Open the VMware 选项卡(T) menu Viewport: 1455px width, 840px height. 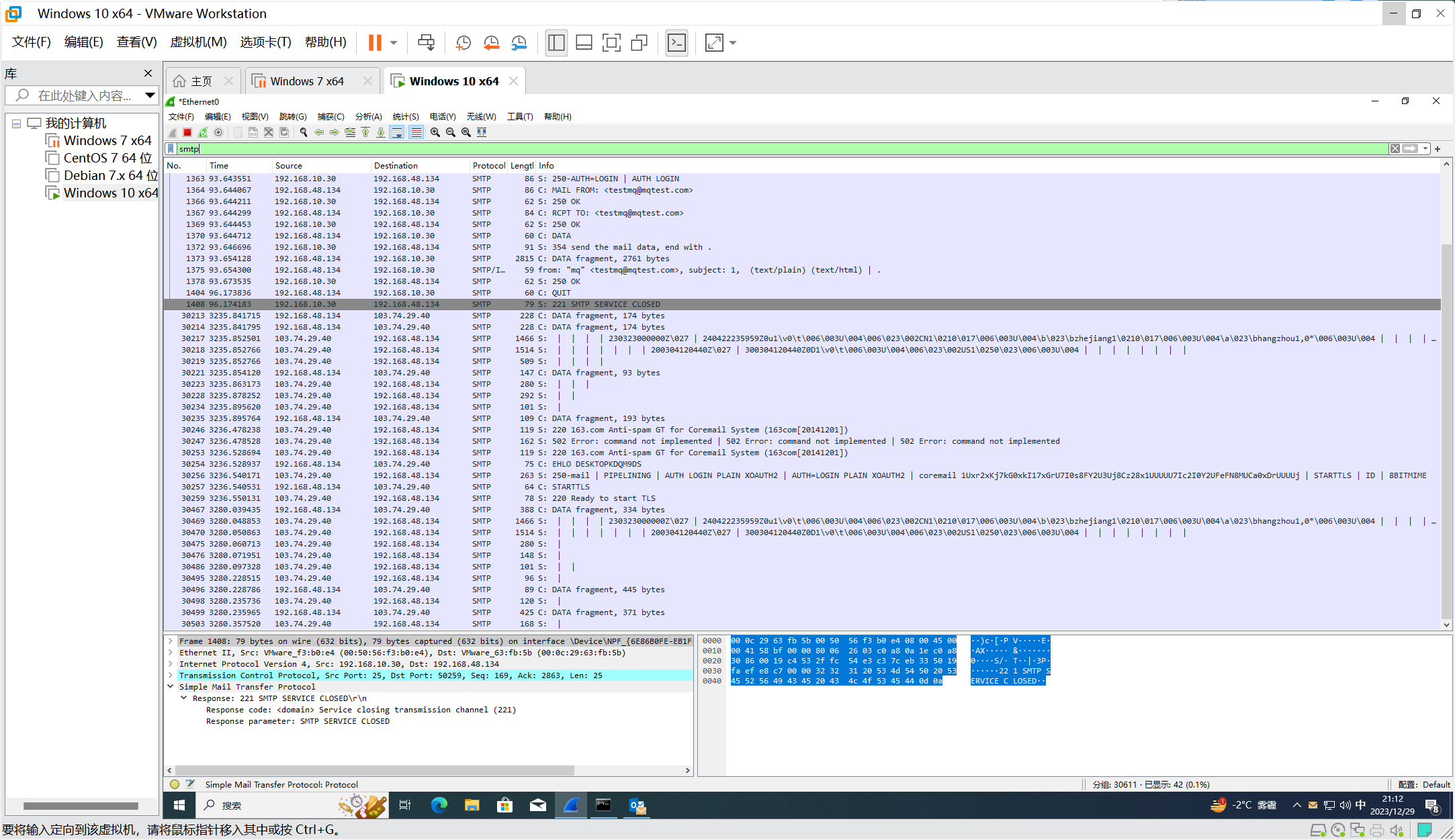(x=265, y=42)
